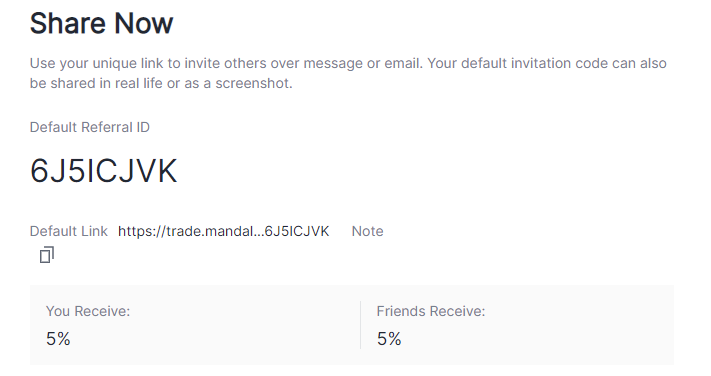Click the Note label beside link
711x376 pixels.
coord(367,231)
